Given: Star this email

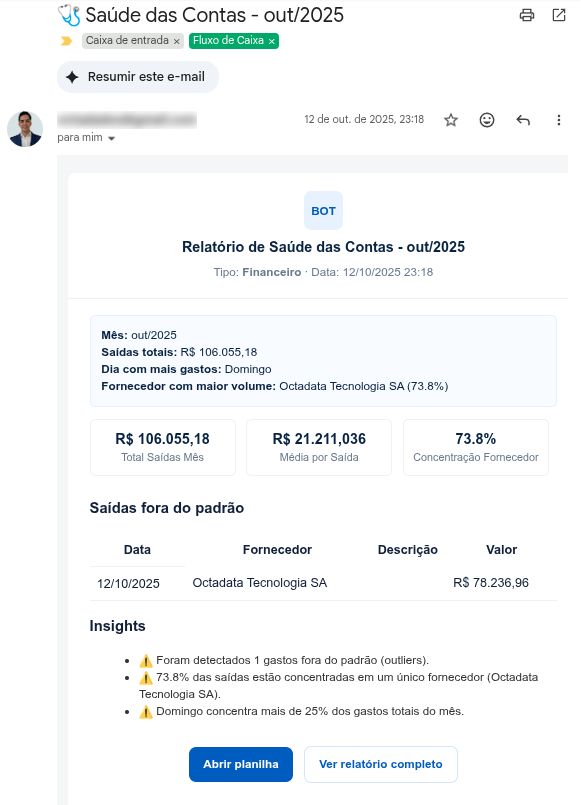Looking at the screenshot, I should (450, 119).
